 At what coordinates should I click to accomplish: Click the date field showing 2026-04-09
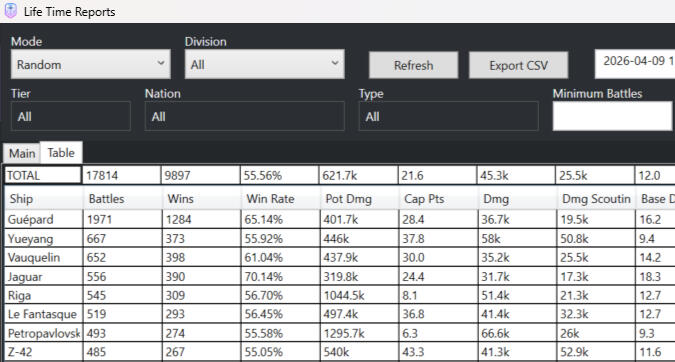pyautogui.click(x=635, y=64)
